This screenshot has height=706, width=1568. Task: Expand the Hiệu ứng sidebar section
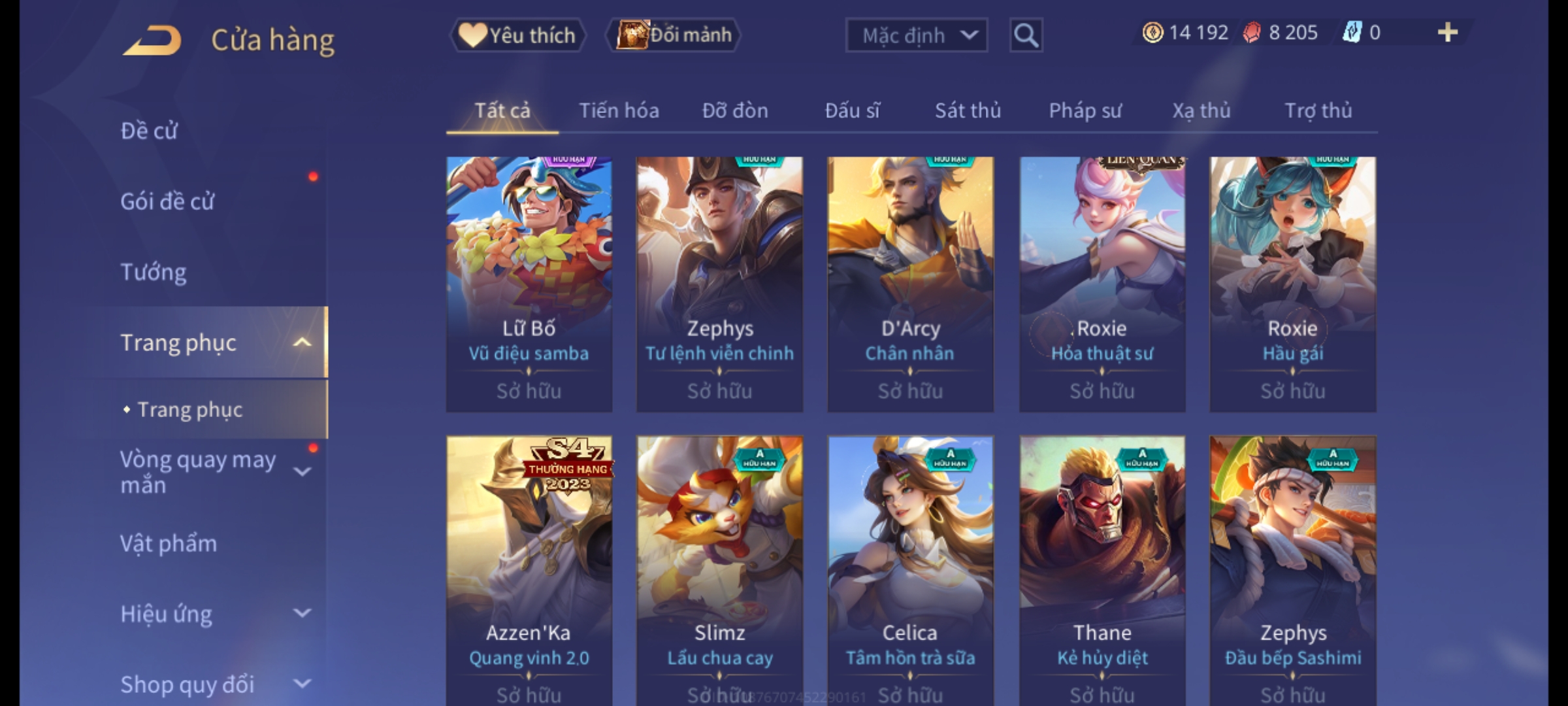click(x=302, y=613)
